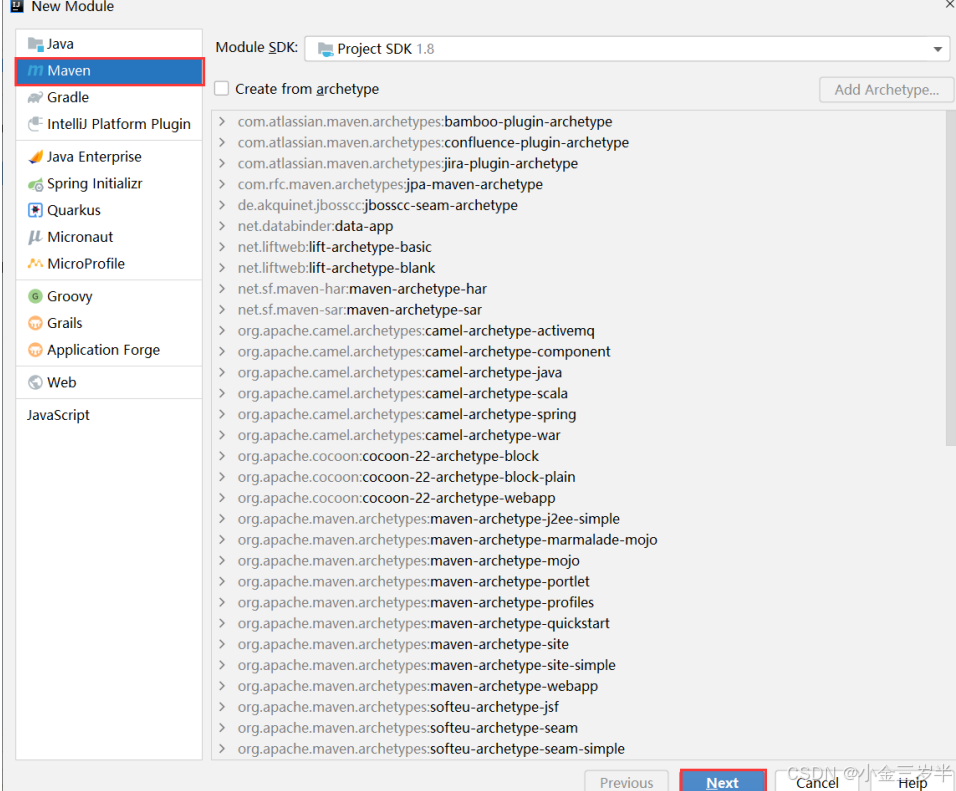Select lift-archetype-blank row
Viewport: 956px width, 791px height.
pos(579,268)
